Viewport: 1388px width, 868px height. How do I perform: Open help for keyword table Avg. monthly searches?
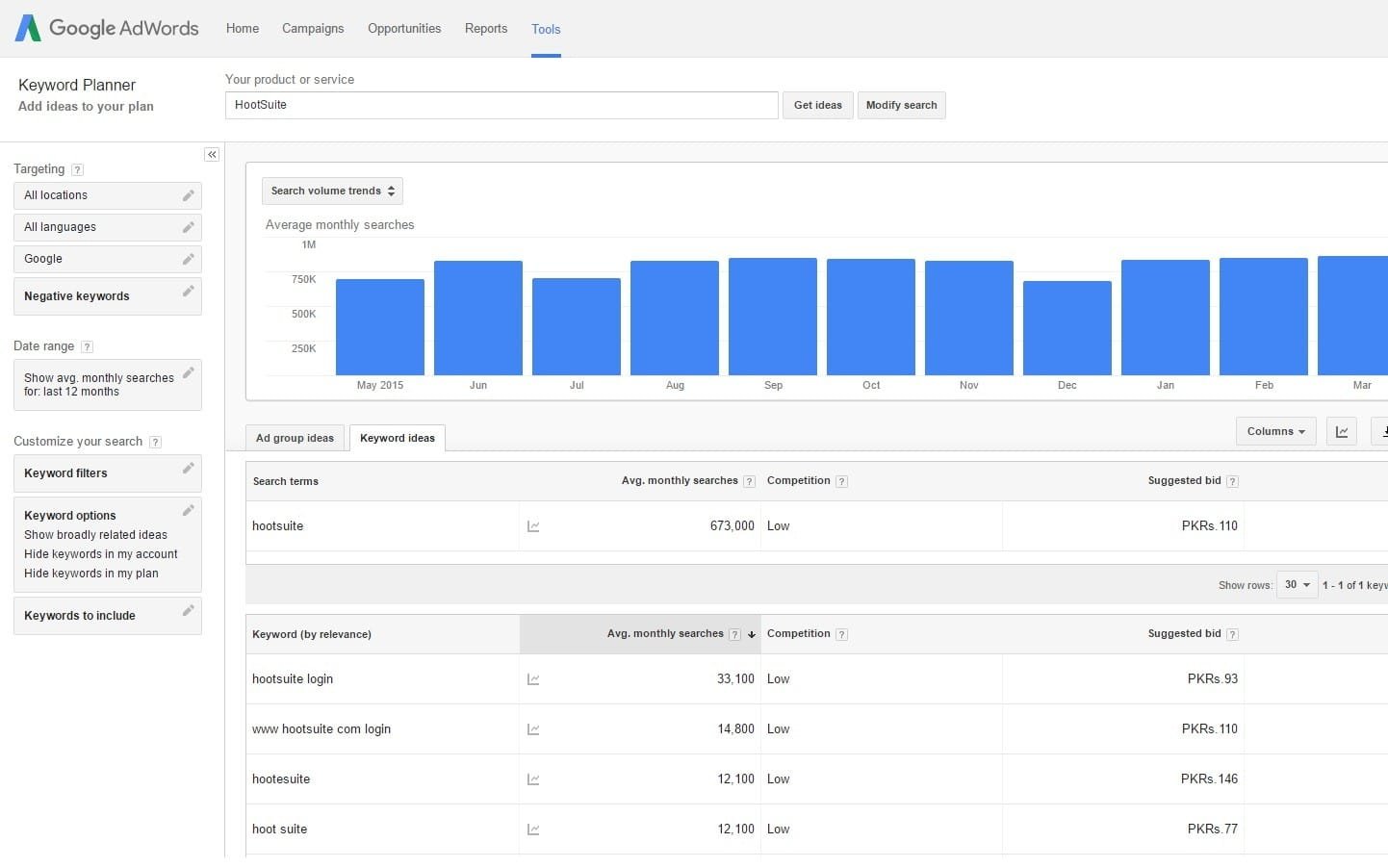[x=734, y=634]
